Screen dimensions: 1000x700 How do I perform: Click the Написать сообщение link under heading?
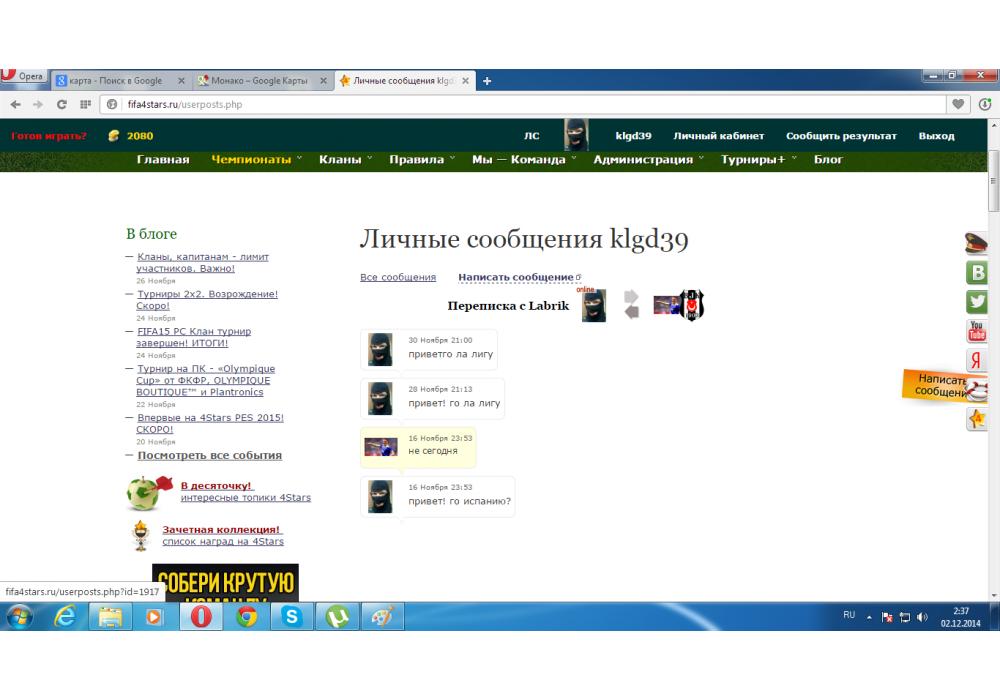(516, 277)
